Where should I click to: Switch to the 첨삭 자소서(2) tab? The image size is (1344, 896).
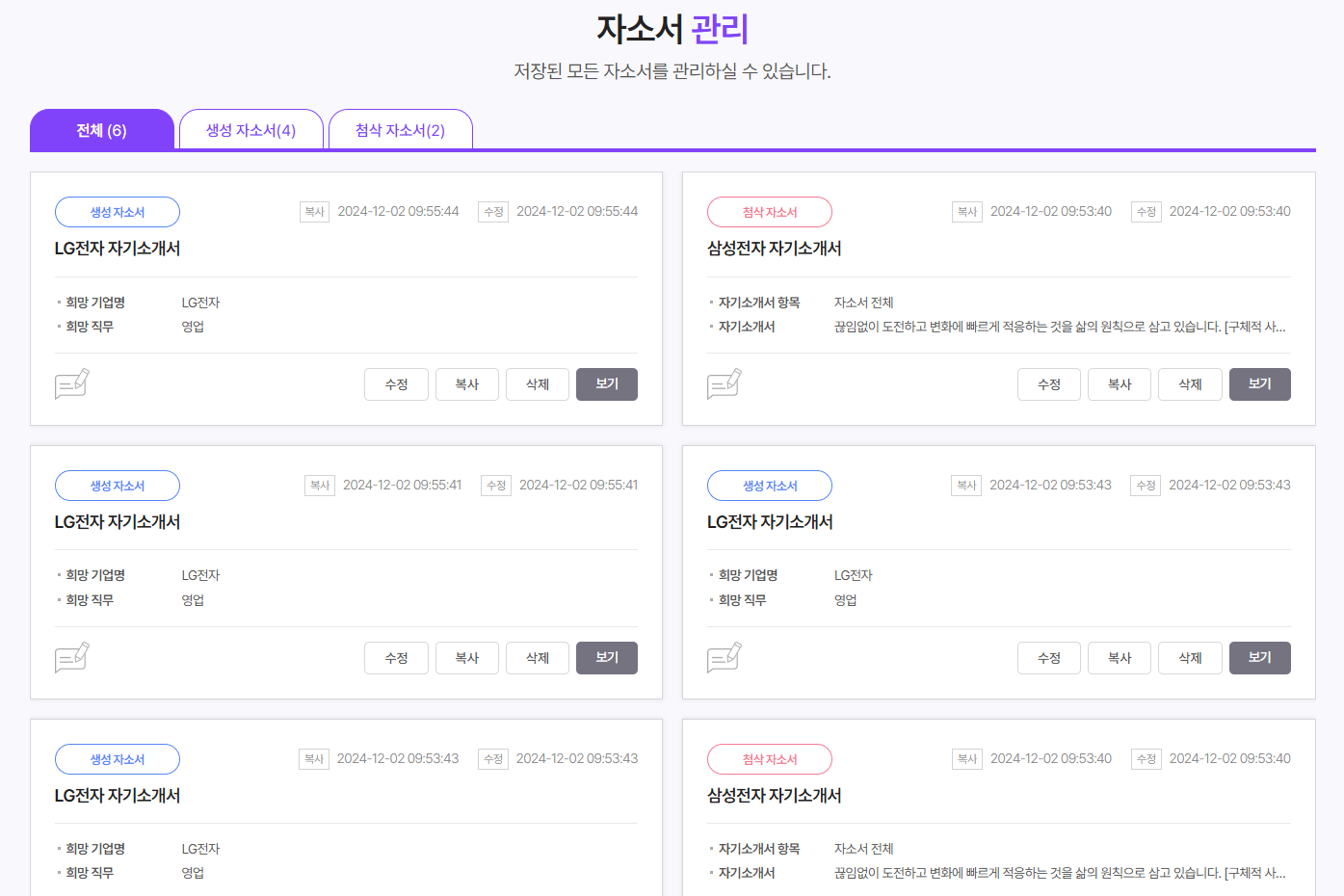[401, 130]
